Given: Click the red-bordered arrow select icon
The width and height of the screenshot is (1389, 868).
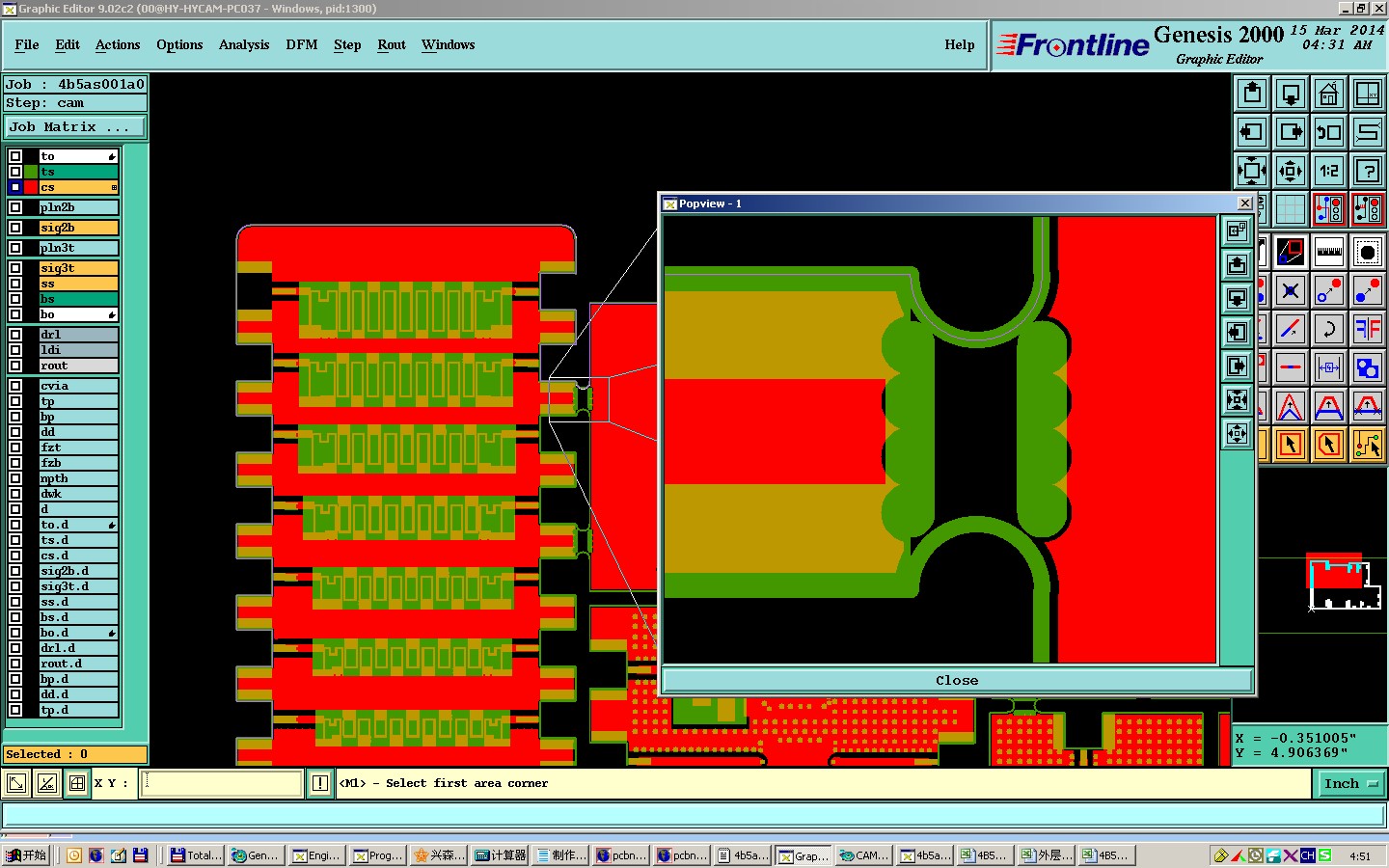Looking at the screenshot, I should 1291,445.
